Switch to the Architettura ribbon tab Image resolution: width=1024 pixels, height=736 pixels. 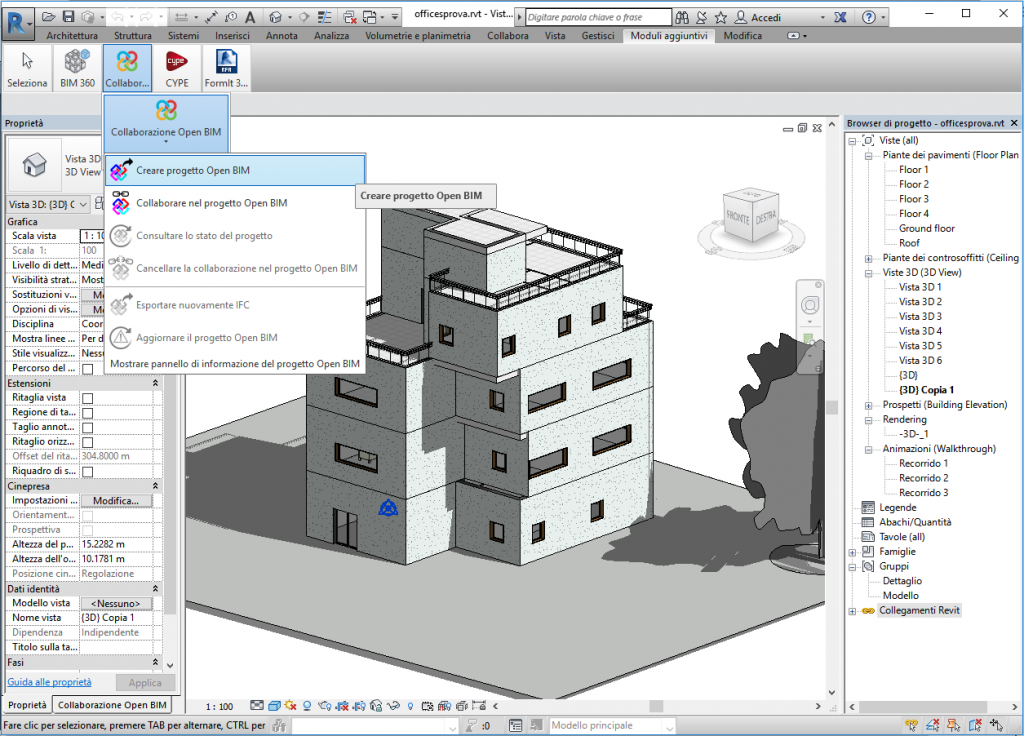[72, 36]
